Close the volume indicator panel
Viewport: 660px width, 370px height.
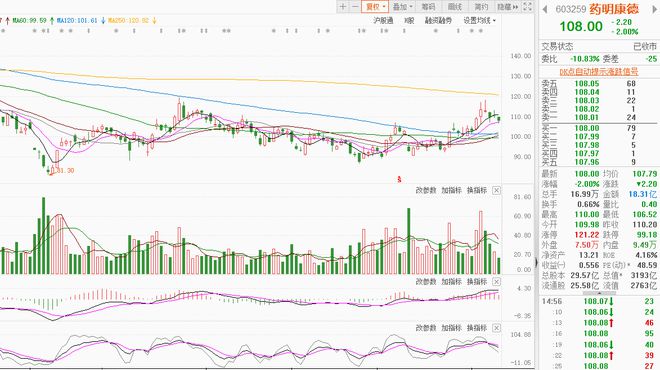(496, 190)
